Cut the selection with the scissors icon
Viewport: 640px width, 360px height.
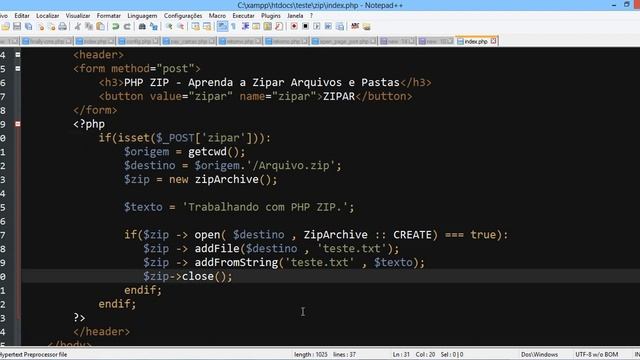[77, 27]
